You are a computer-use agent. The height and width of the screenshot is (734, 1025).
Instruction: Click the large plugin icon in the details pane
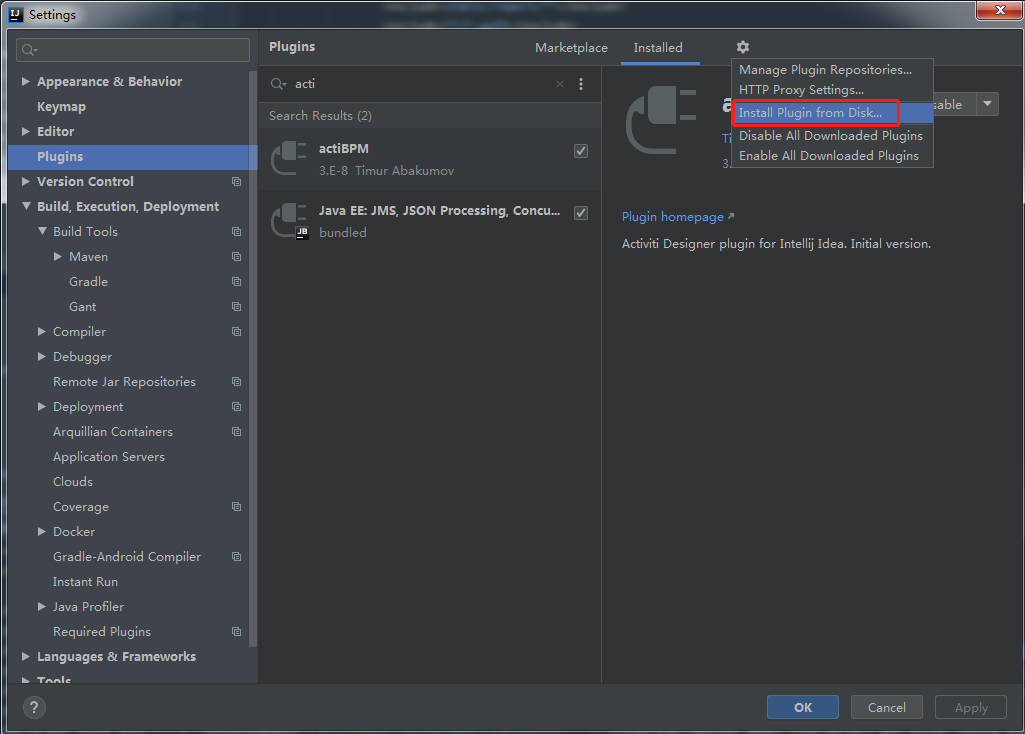coord(661,120)
